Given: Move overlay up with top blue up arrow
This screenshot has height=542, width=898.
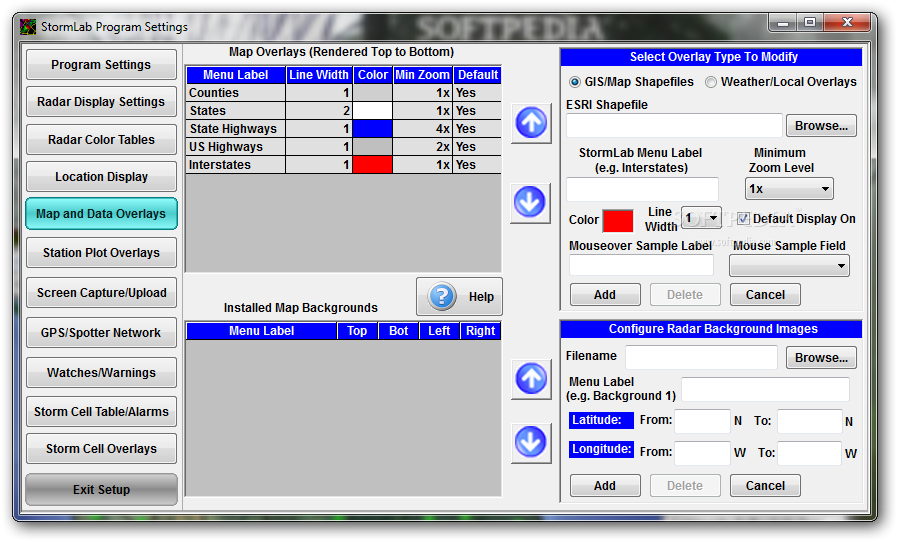Looking at the screenshot, I should (531, 123).
